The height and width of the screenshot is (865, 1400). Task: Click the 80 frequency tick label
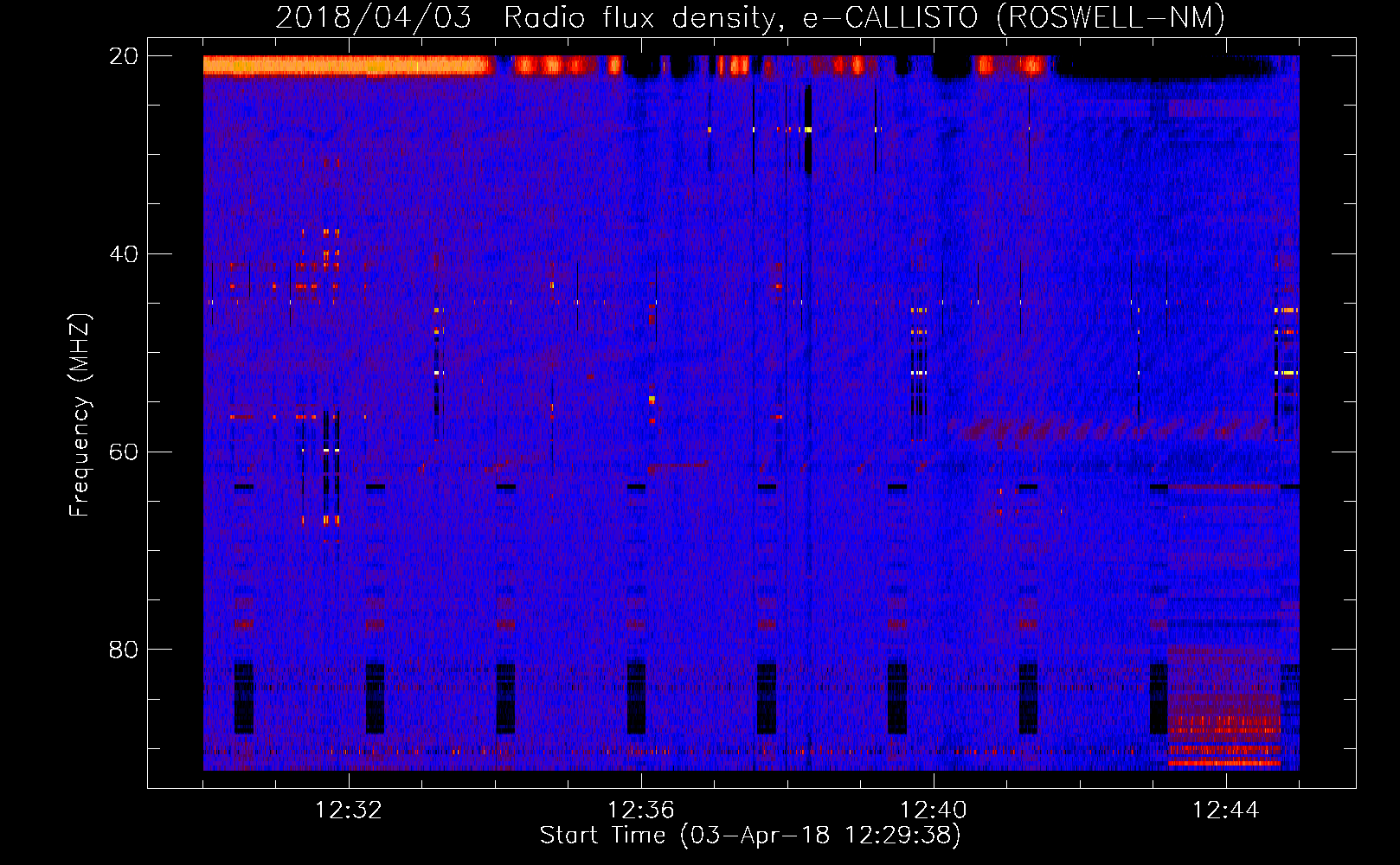123,650
